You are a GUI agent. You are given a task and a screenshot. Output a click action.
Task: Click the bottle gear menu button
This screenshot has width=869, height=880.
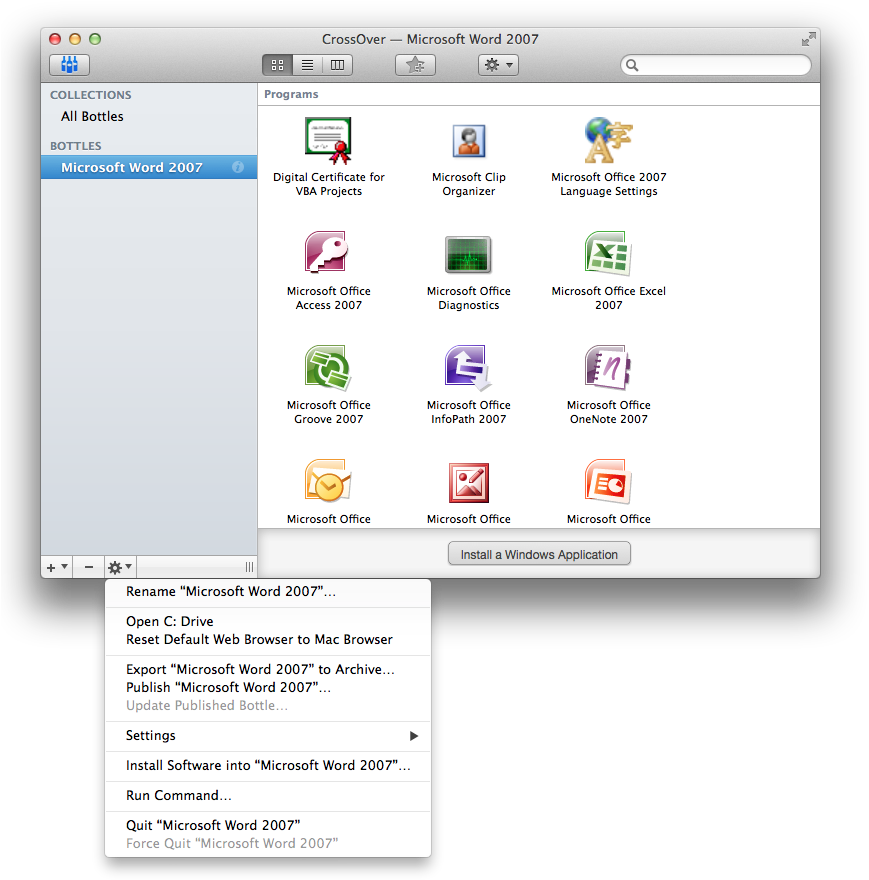pos(120,567)
